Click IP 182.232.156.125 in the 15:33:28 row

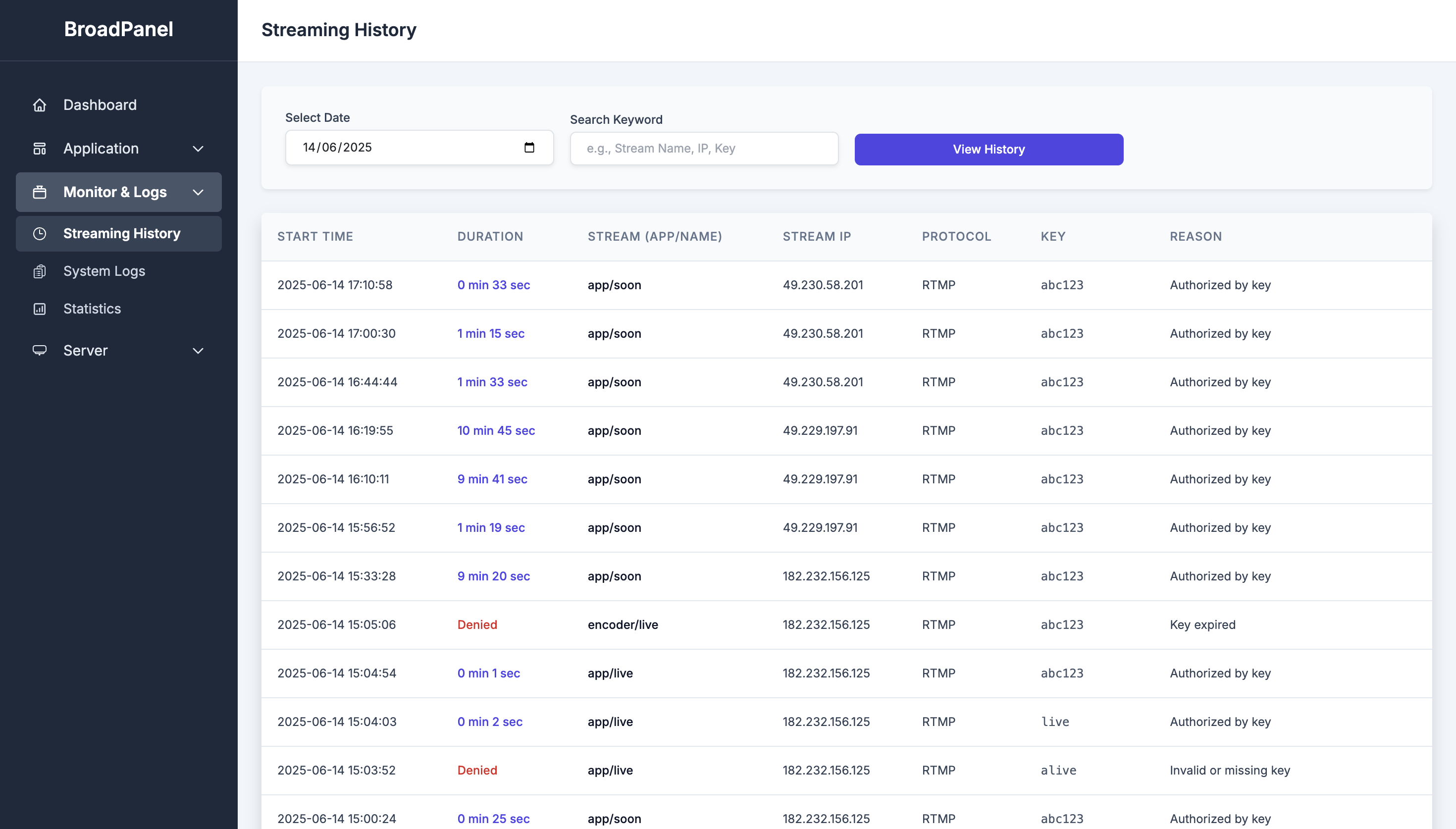click(826, 576)
